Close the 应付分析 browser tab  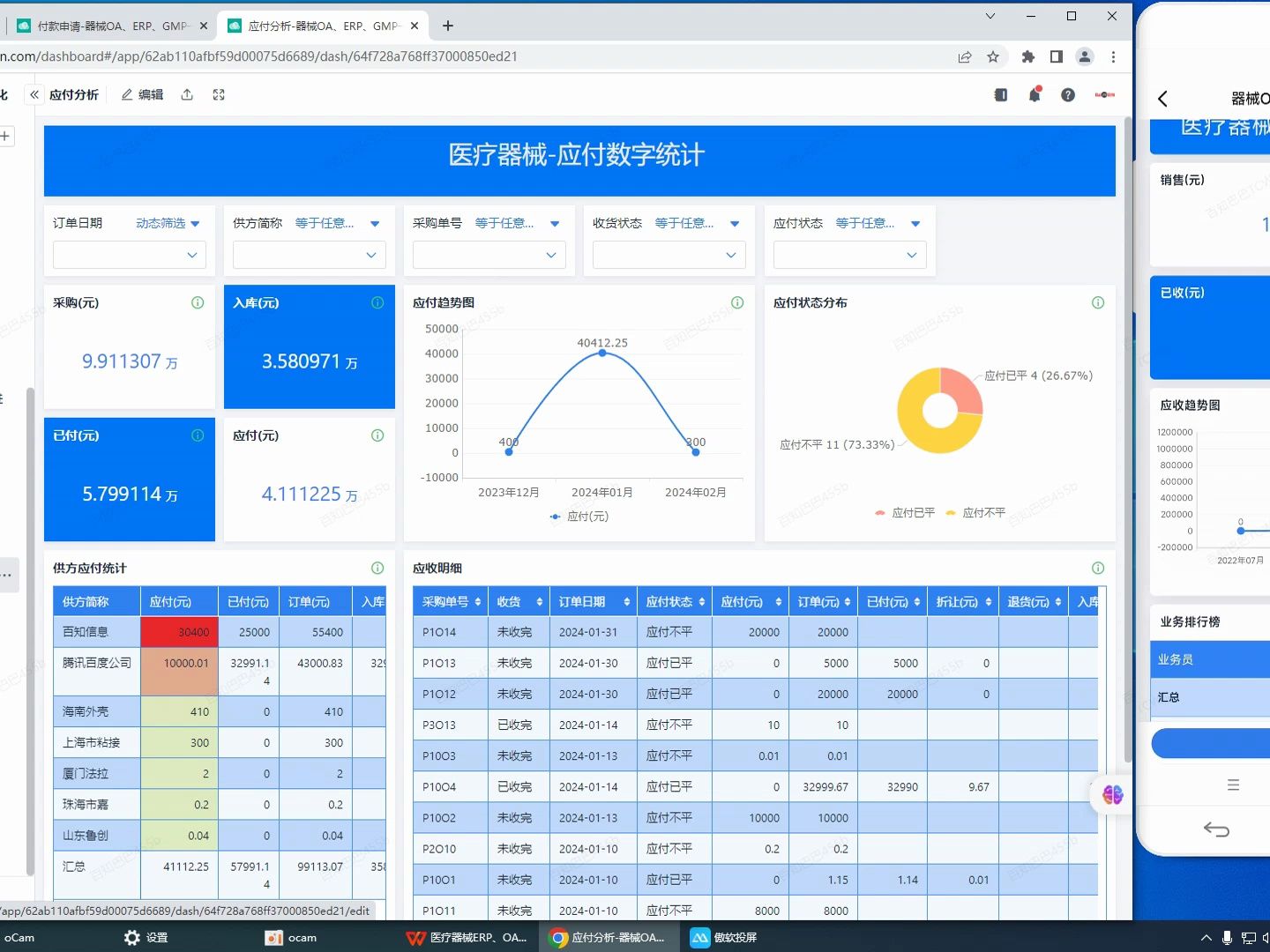click(x=415, y=26)
